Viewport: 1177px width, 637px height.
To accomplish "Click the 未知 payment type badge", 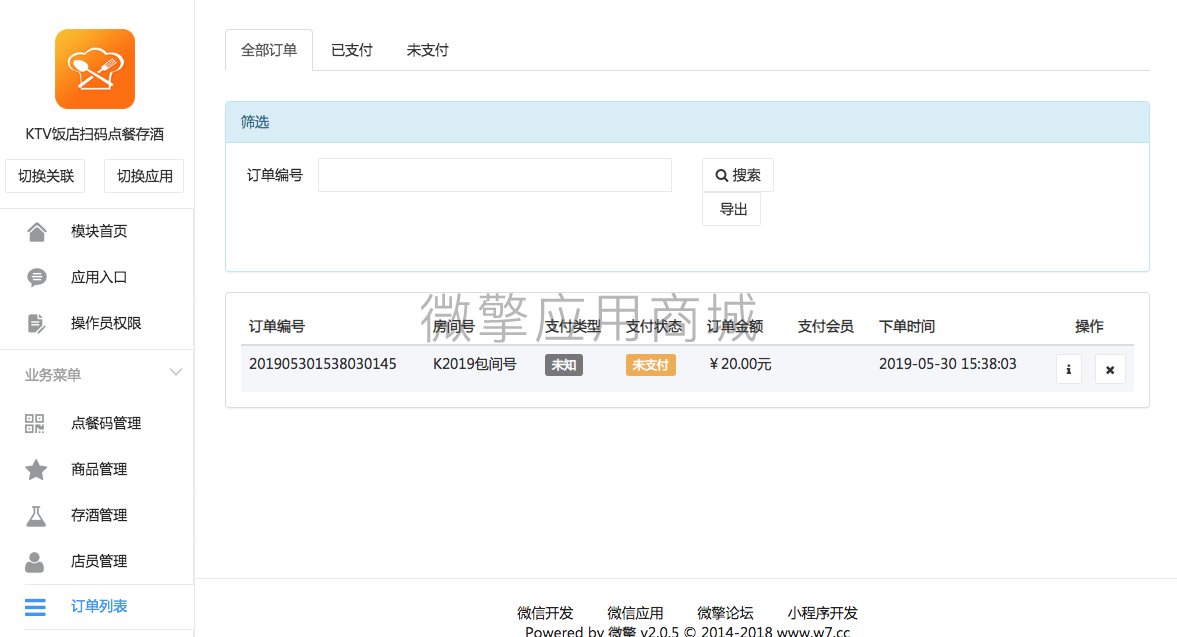I will coord(564,365).
